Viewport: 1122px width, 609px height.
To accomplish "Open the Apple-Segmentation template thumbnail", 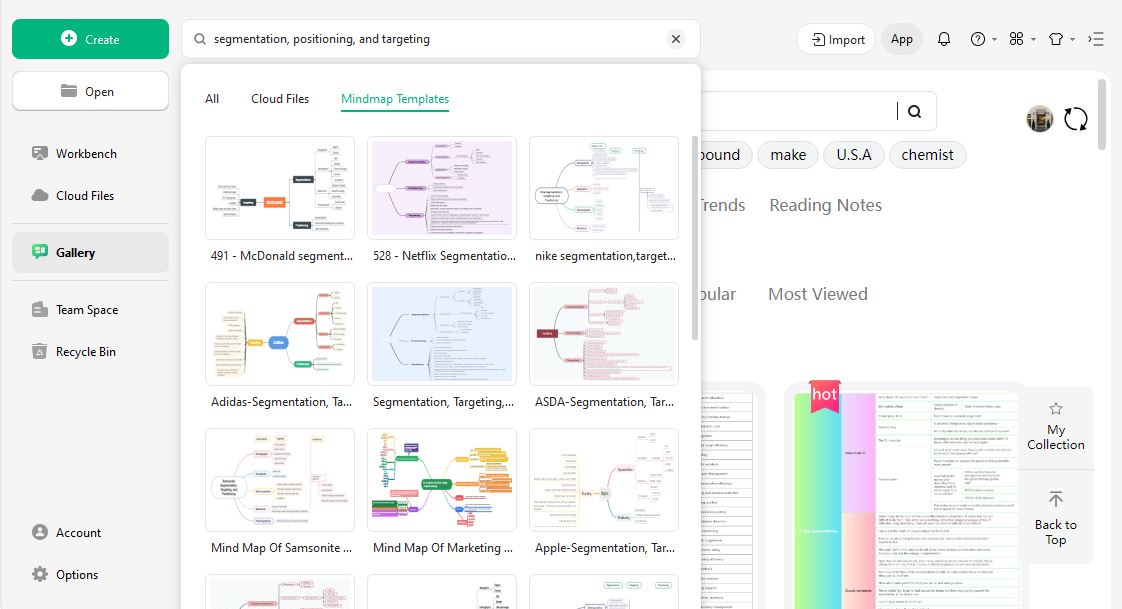I will point(604,480).
